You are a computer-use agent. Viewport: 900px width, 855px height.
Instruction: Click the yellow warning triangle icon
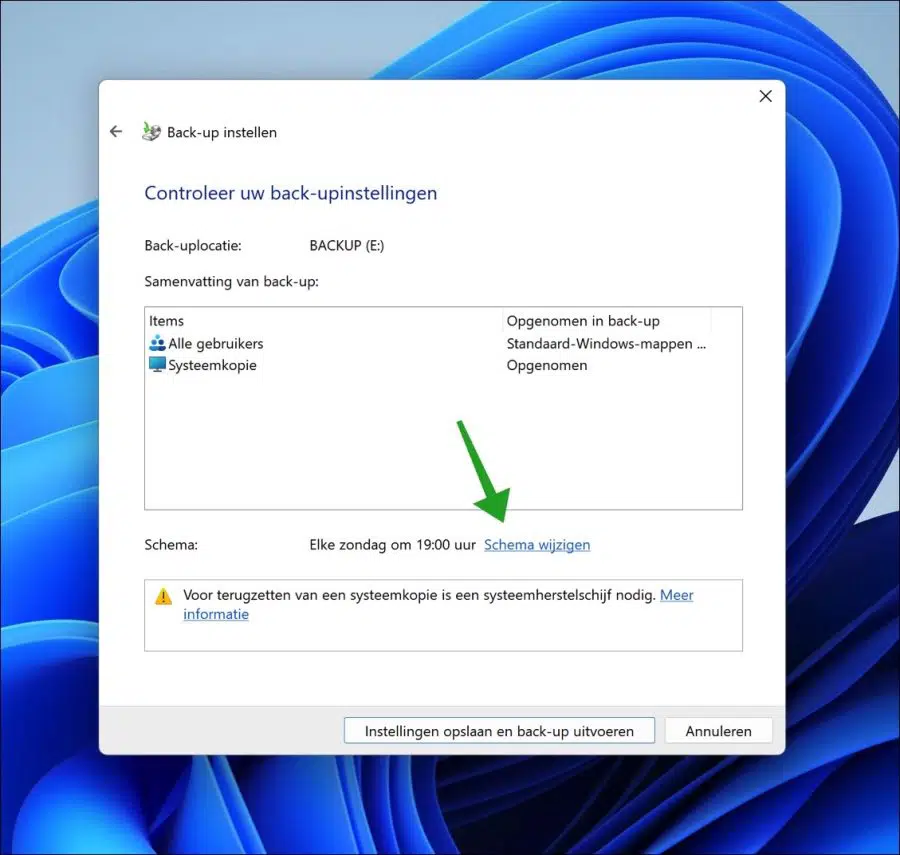coord(164,596)
